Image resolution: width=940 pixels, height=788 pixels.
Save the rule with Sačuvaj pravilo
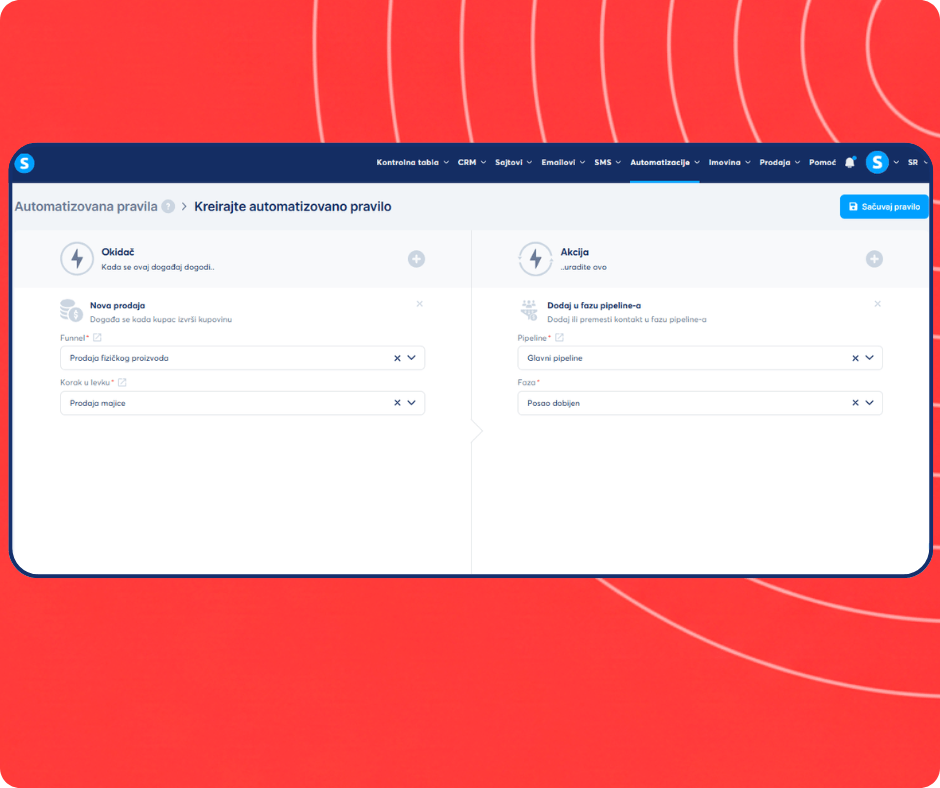point(884,206)
